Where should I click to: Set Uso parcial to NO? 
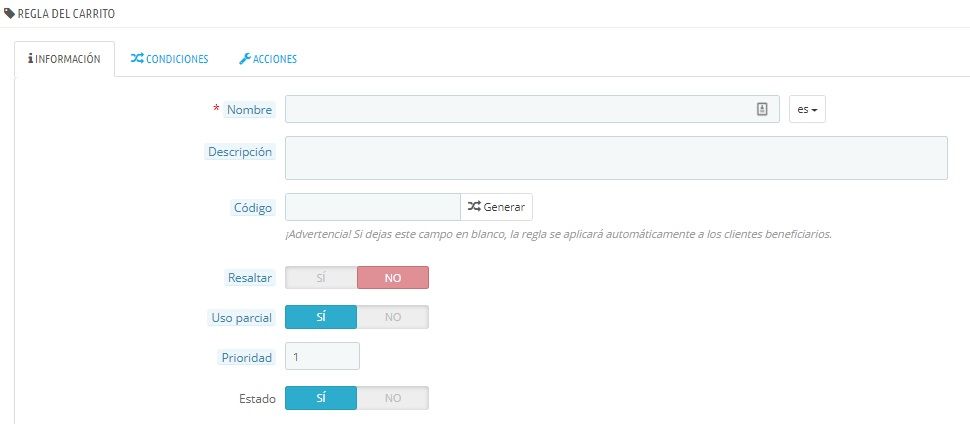393,317
